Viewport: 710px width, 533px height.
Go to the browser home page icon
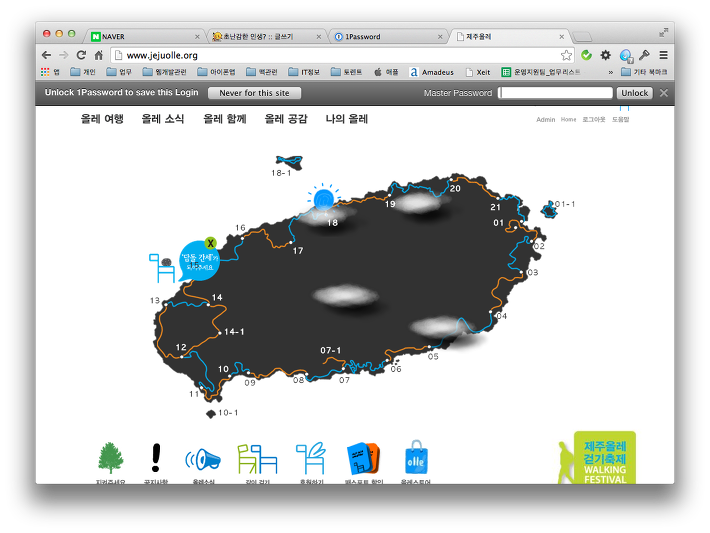coord(98,55)
